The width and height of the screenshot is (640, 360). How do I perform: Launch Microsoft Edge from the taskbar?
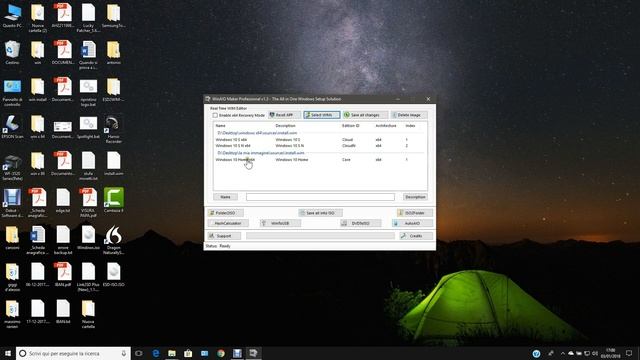(x=156, y=353)
